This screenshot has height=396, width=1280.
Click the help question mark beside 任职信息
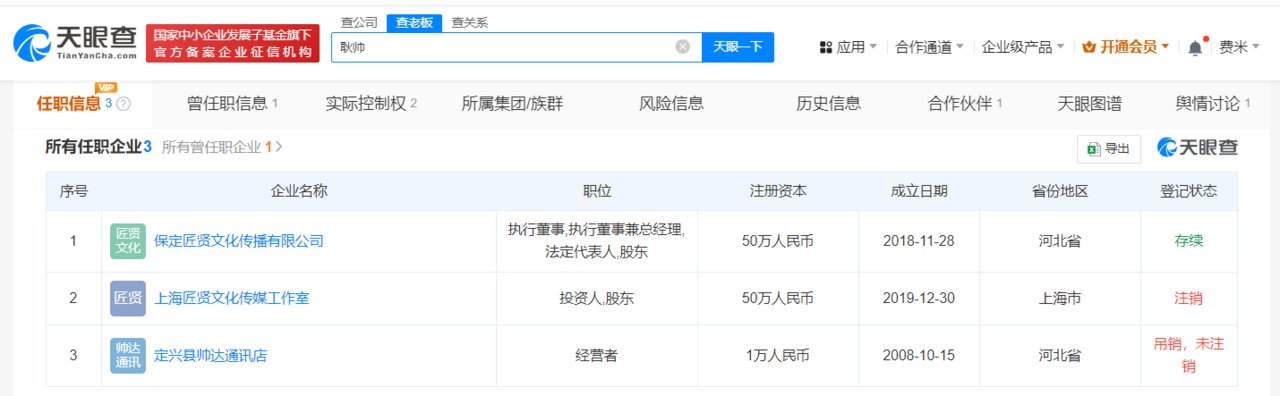[123, 104]
